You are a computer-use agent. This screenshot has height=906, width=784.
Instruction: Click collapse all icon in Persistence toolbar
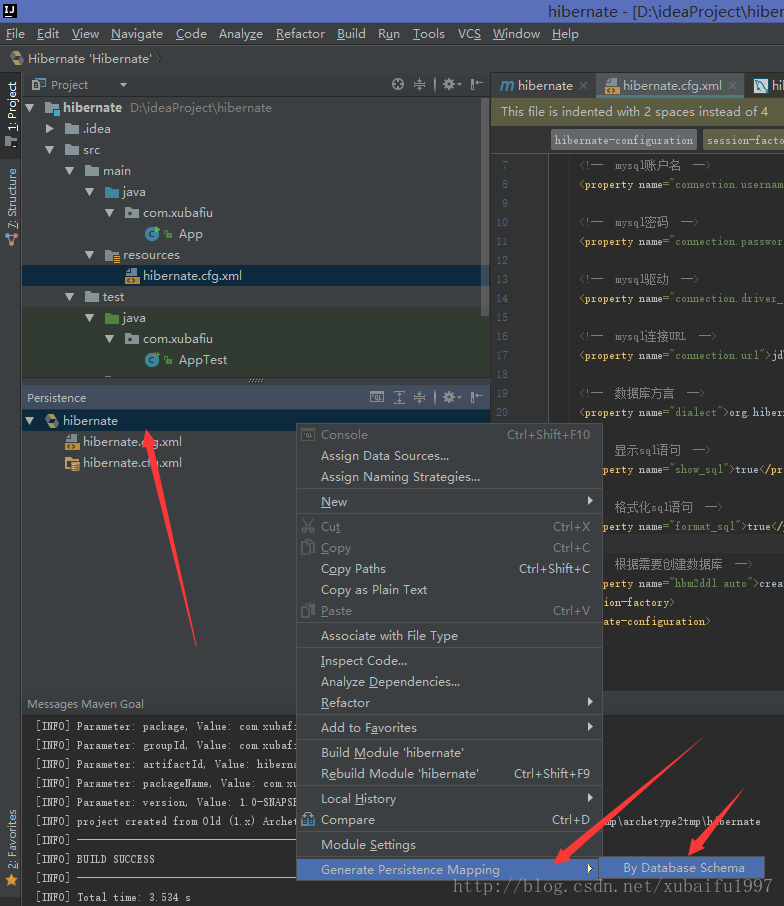(x=419, y=397)
